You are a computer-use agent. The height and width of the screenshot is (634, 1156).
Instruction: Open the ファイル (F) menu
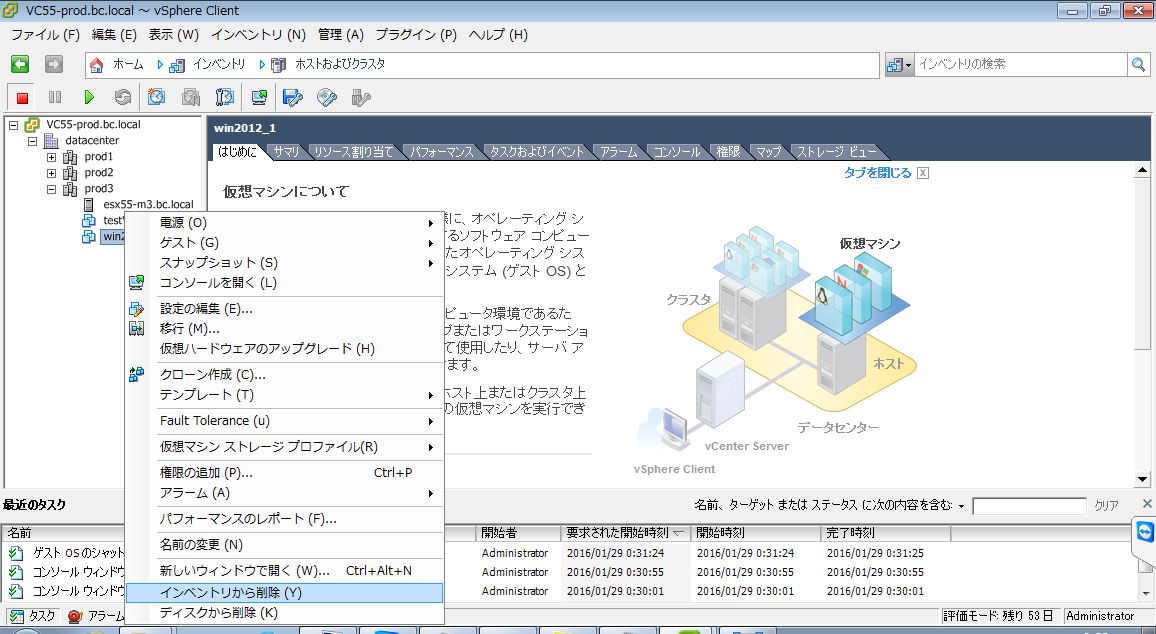[x=45, y=35]
